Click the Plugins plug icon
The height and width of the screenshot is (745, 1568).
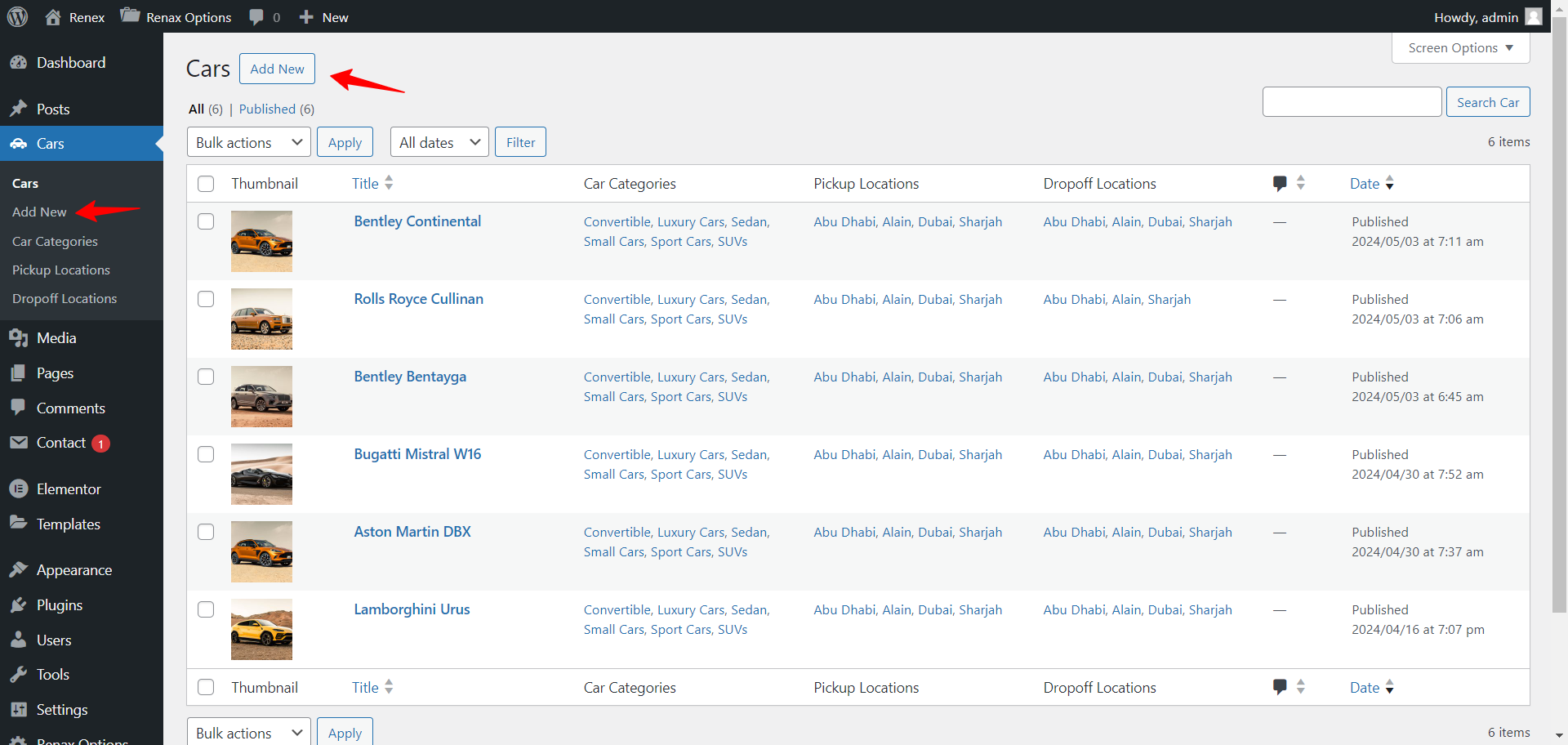(x=19, y=605)
